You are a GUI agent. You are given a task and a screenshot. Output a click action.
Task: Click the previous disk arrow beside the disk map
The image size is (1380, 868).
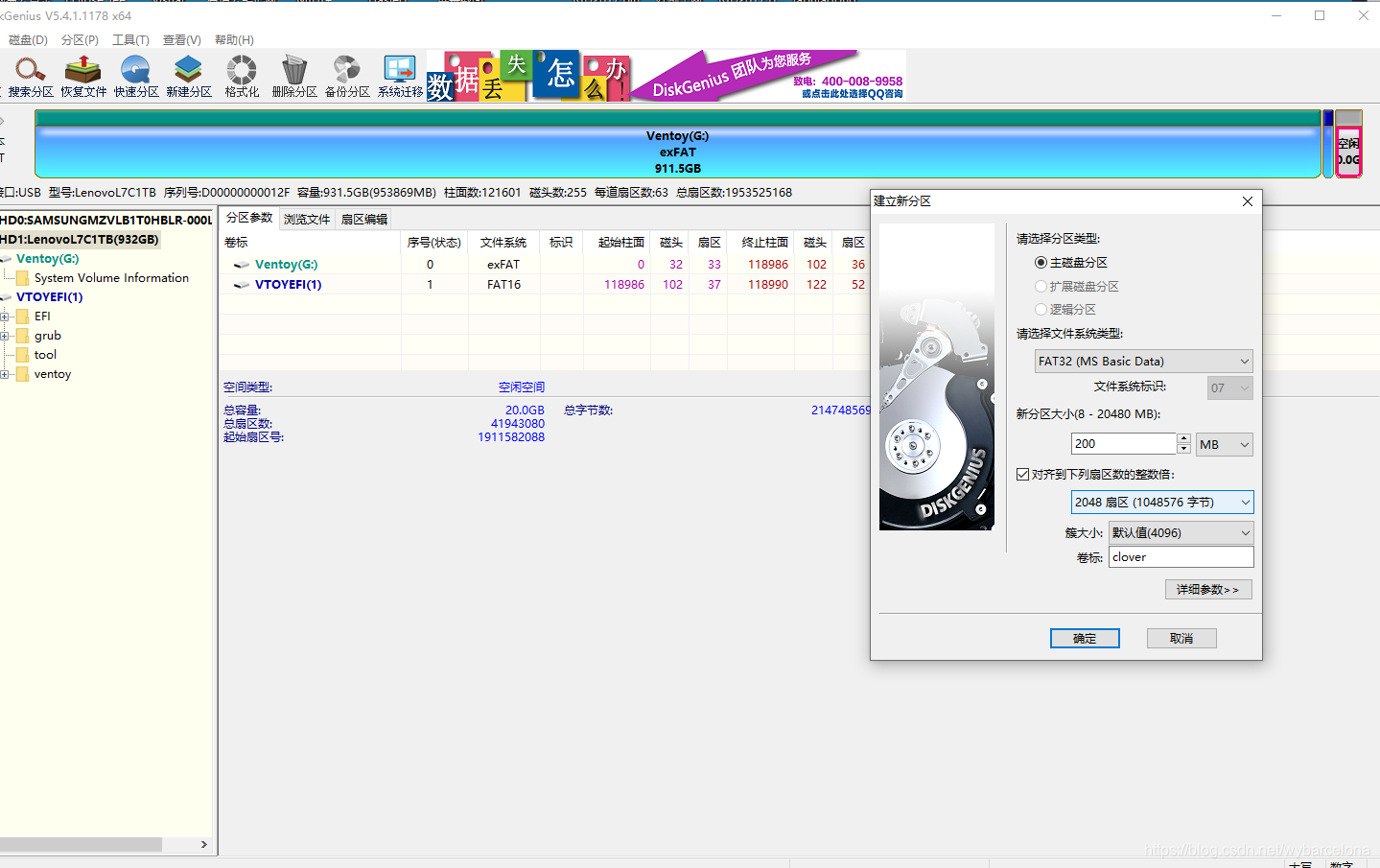tap(3, 121)
